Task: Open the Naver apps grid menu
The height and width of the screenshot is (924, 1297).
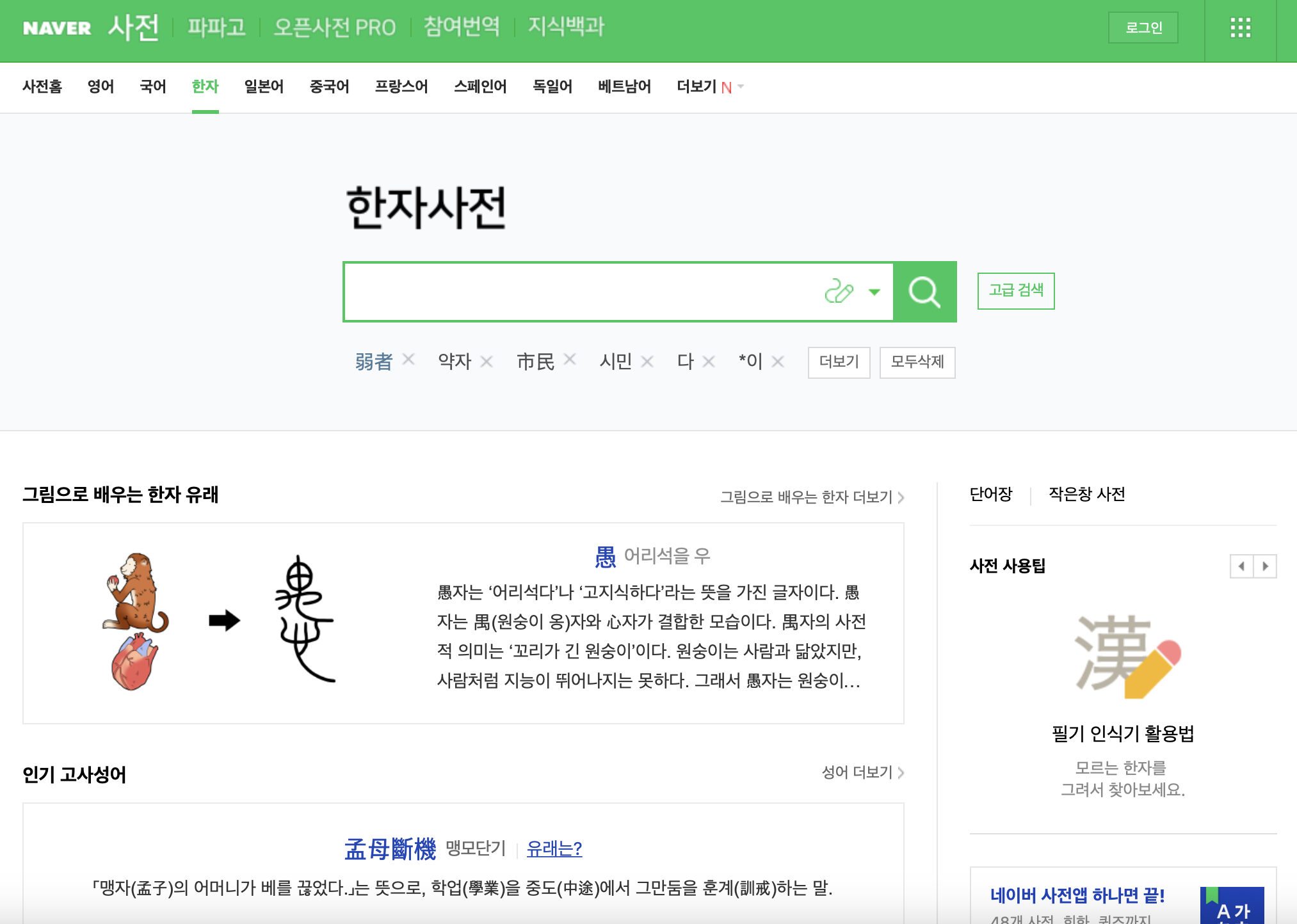Action: pos(1240,28)
